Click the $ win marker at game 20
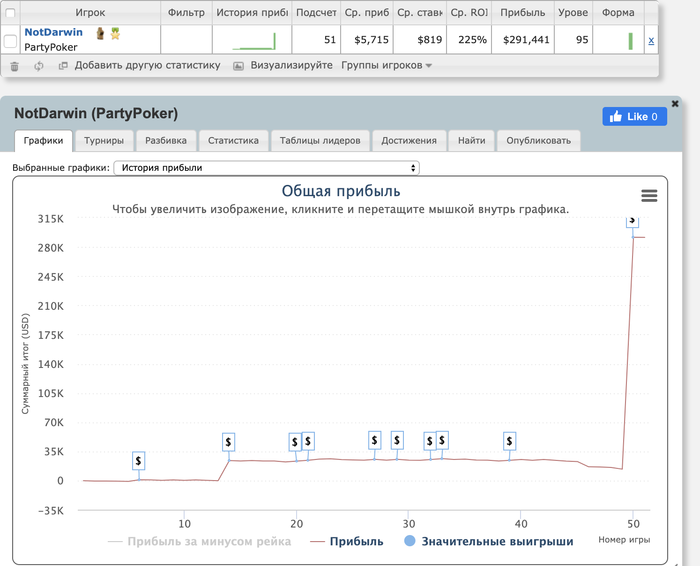Viewport: 700px width, 566px height. pos(295,442)
